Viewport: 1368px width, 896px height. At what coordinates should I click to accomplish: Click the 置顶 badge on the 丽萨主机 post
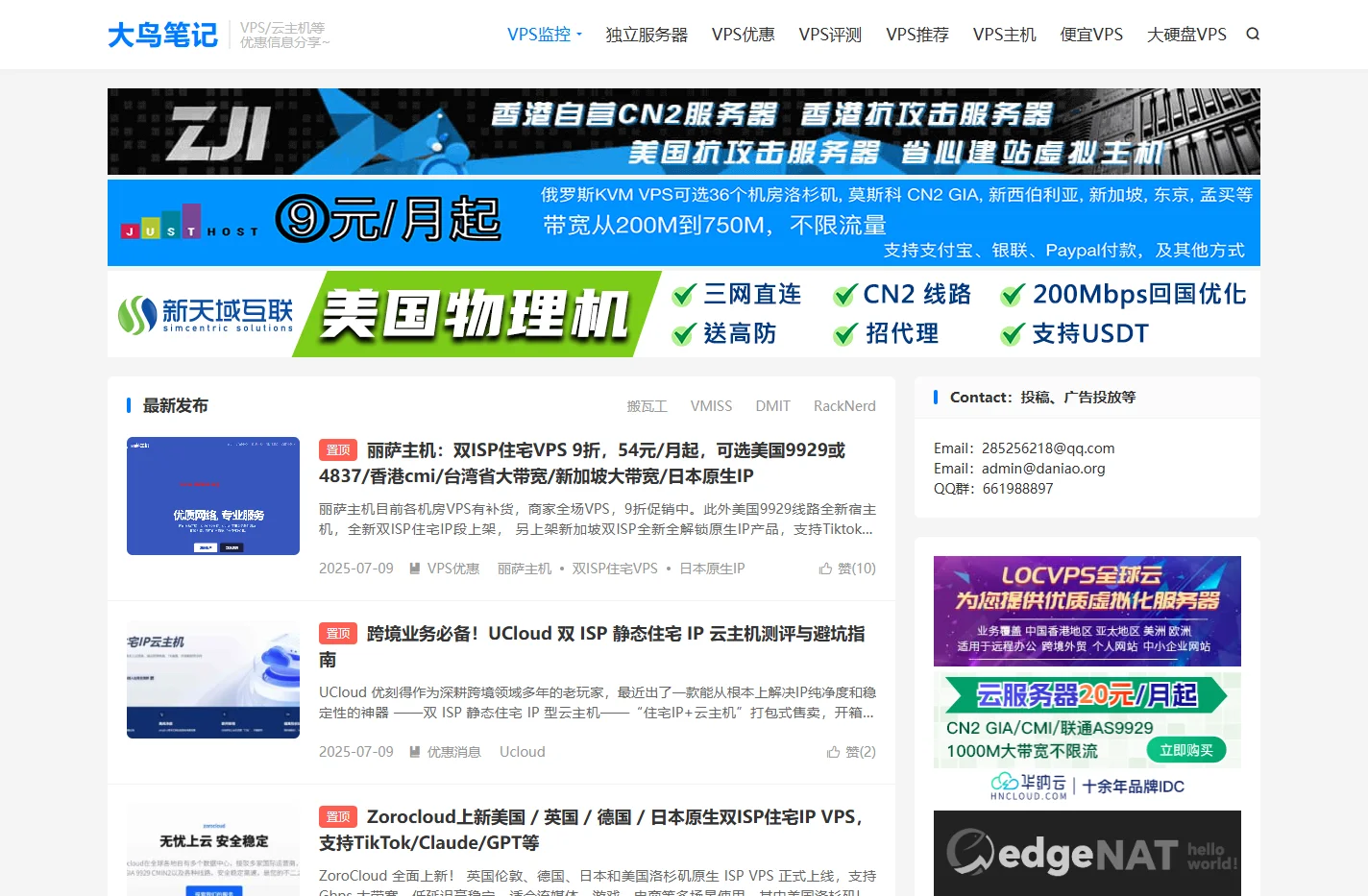click(x=338, y=450)
